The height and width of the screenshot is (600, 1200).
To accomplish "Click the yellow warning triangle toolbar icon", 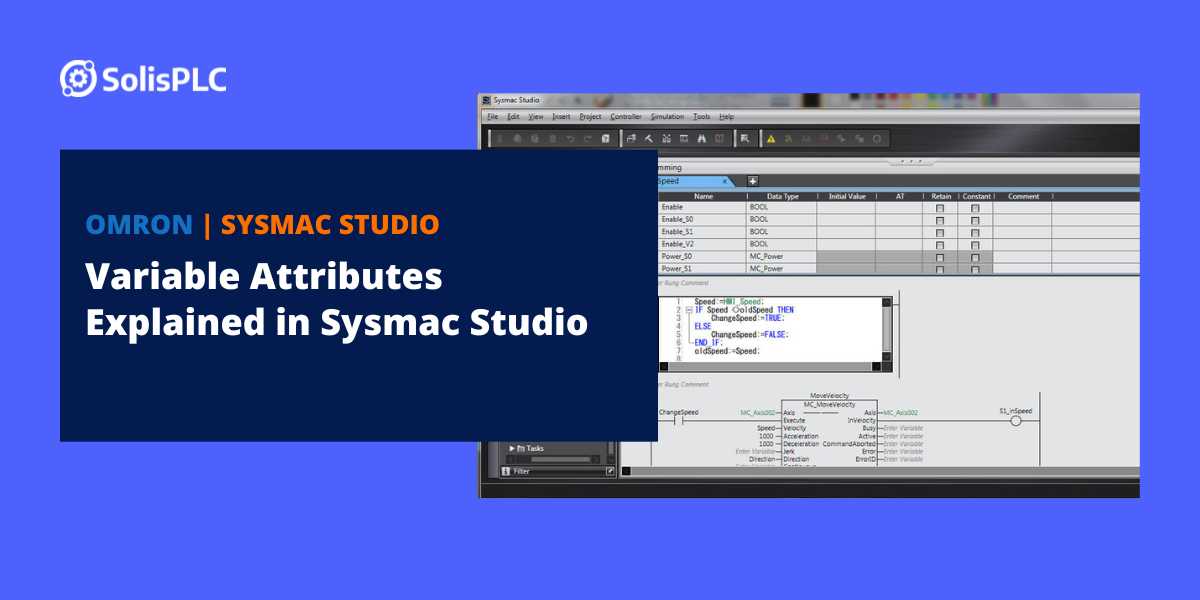I will 771,139.
